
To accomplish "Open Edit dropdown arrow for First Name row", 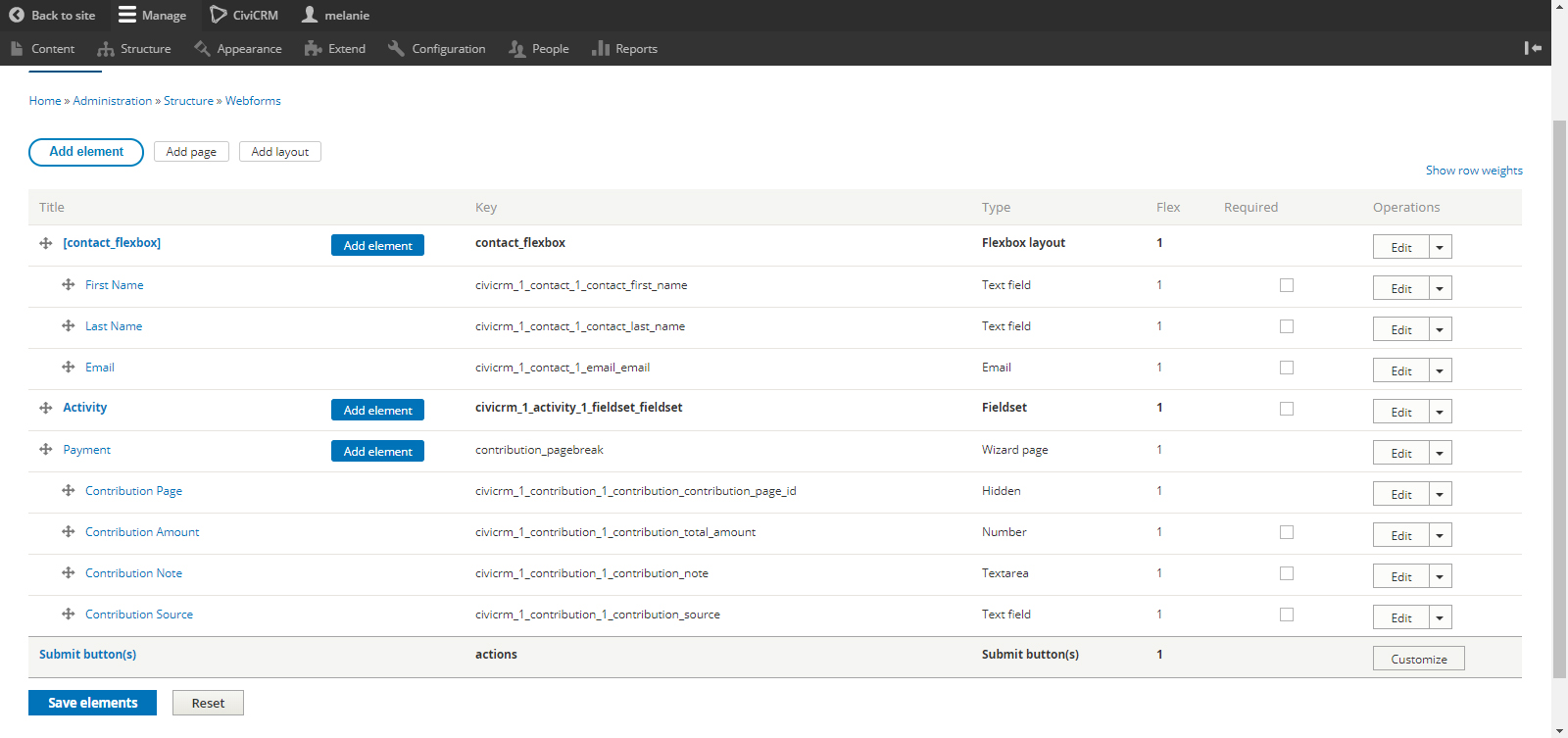I will click(x=1440, y=288).
